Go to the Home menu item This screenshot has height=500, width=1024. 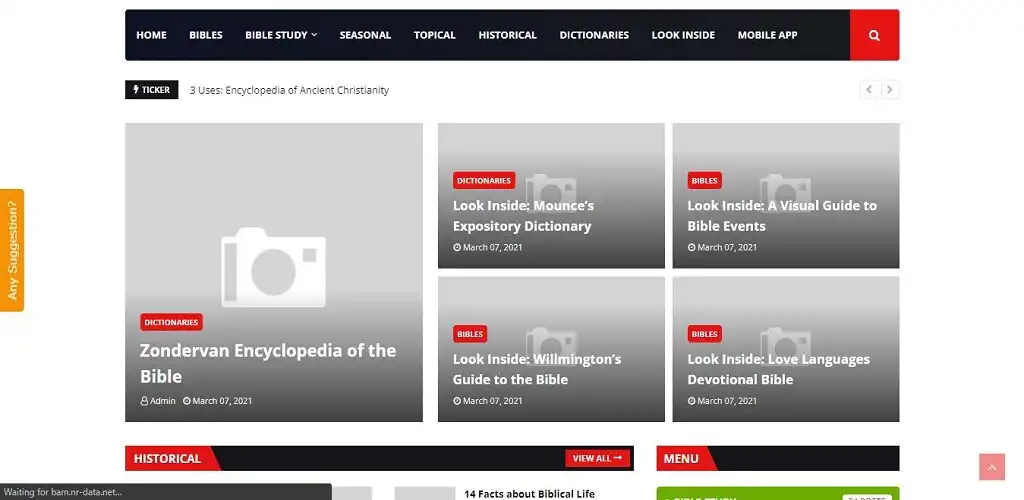pos(151,35)
